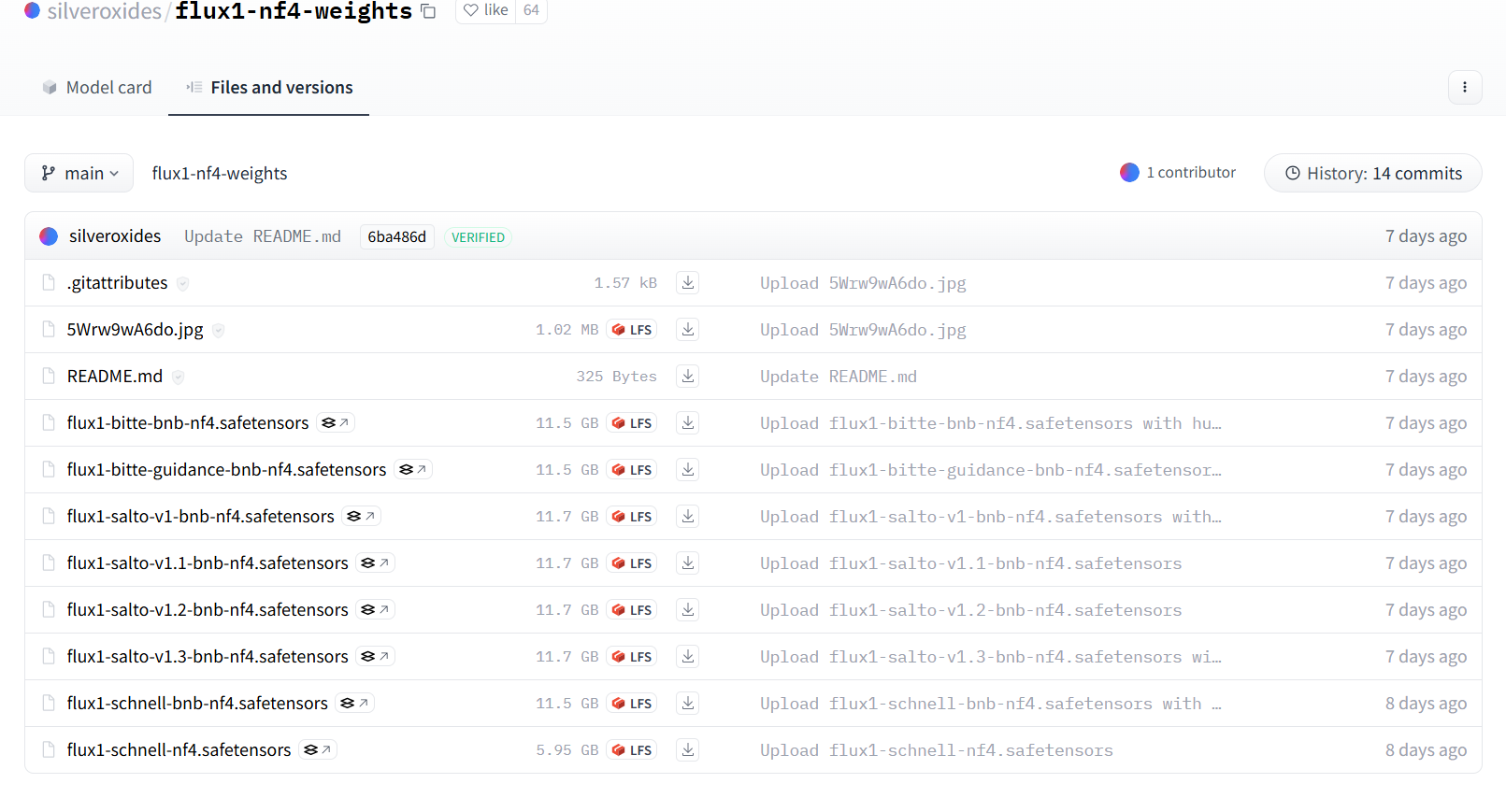Click security shield next to 5Wrw9wA6do.jpg
The image size is (1506, 812).
coord(218,331)
